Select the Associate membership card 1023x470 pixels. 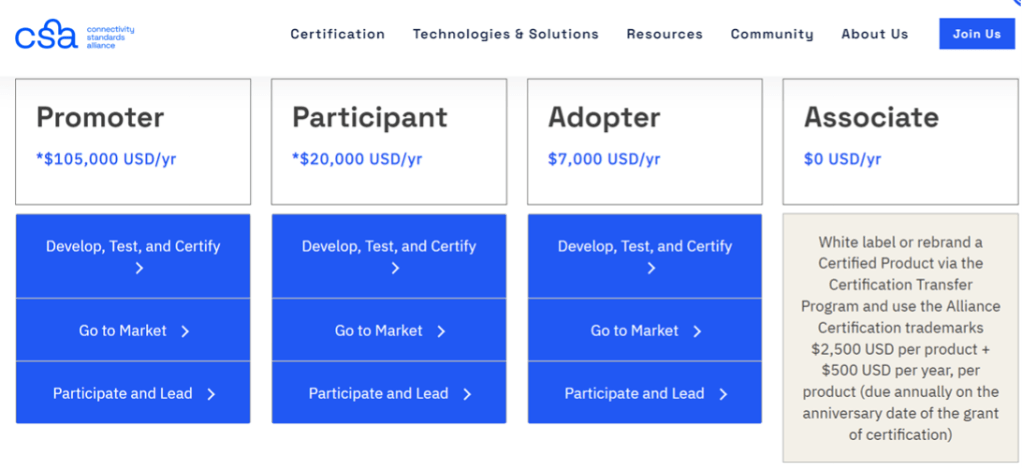click(900, 141)
